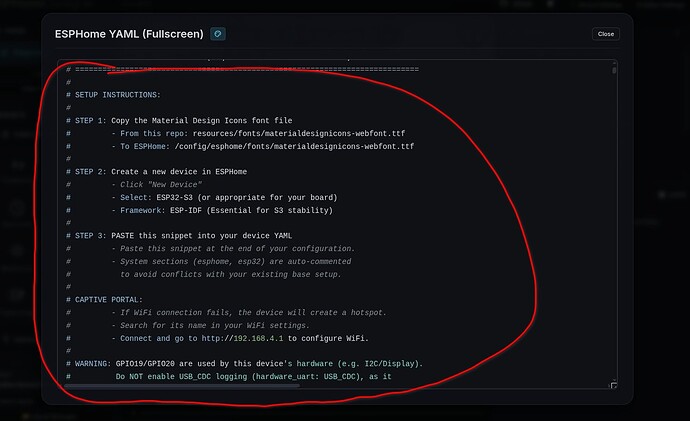Click the 'Select: ESP32-S3' line
690x421 pixels.
[202, 198]
